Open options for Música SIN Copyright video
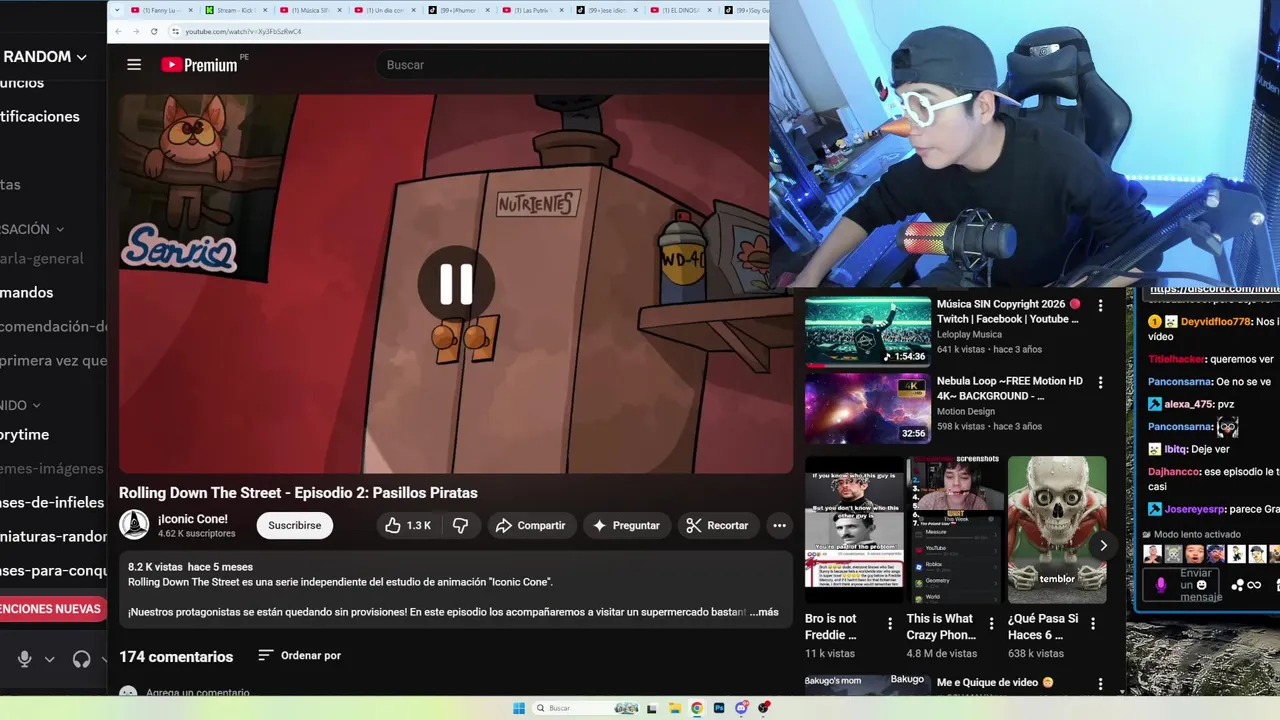 1100,306
